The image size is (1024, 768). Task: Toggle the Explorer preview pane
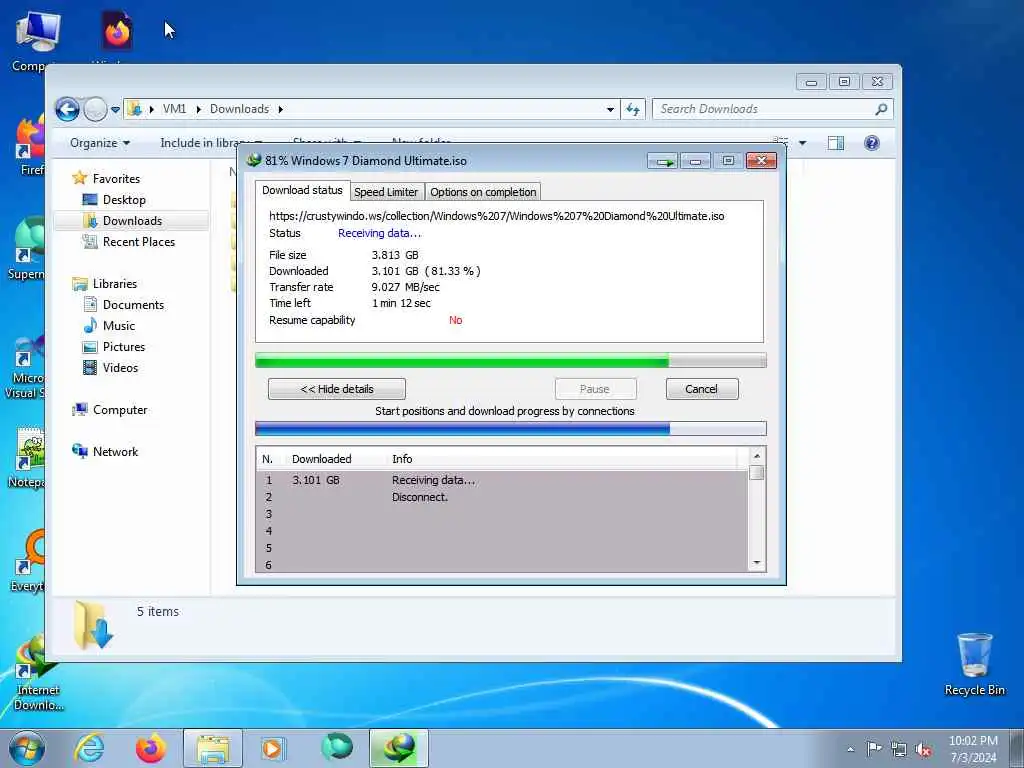(x=836, y=143)
